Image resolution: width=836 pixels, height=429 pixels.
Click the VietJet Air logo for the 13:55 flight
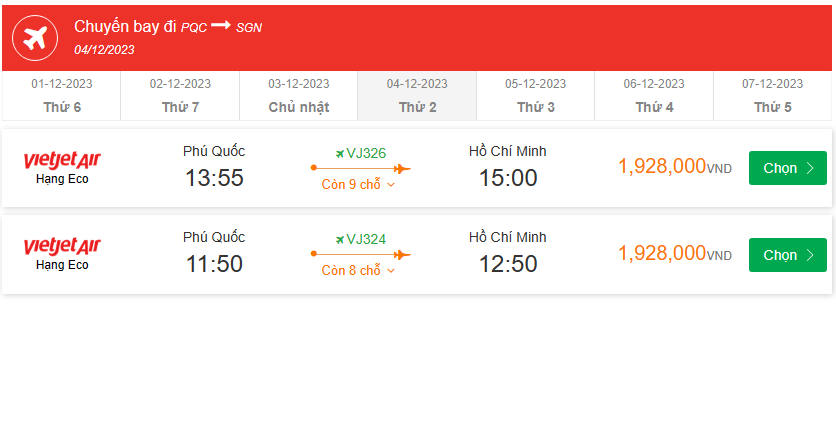click(x=62, y=160)
